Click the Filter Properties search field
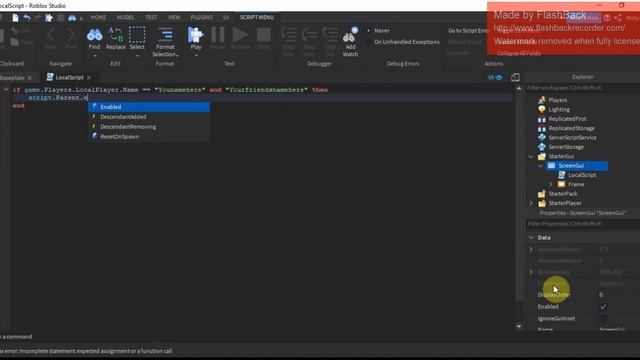The width and height of the screenshot is (640, 360). (582, 224)
